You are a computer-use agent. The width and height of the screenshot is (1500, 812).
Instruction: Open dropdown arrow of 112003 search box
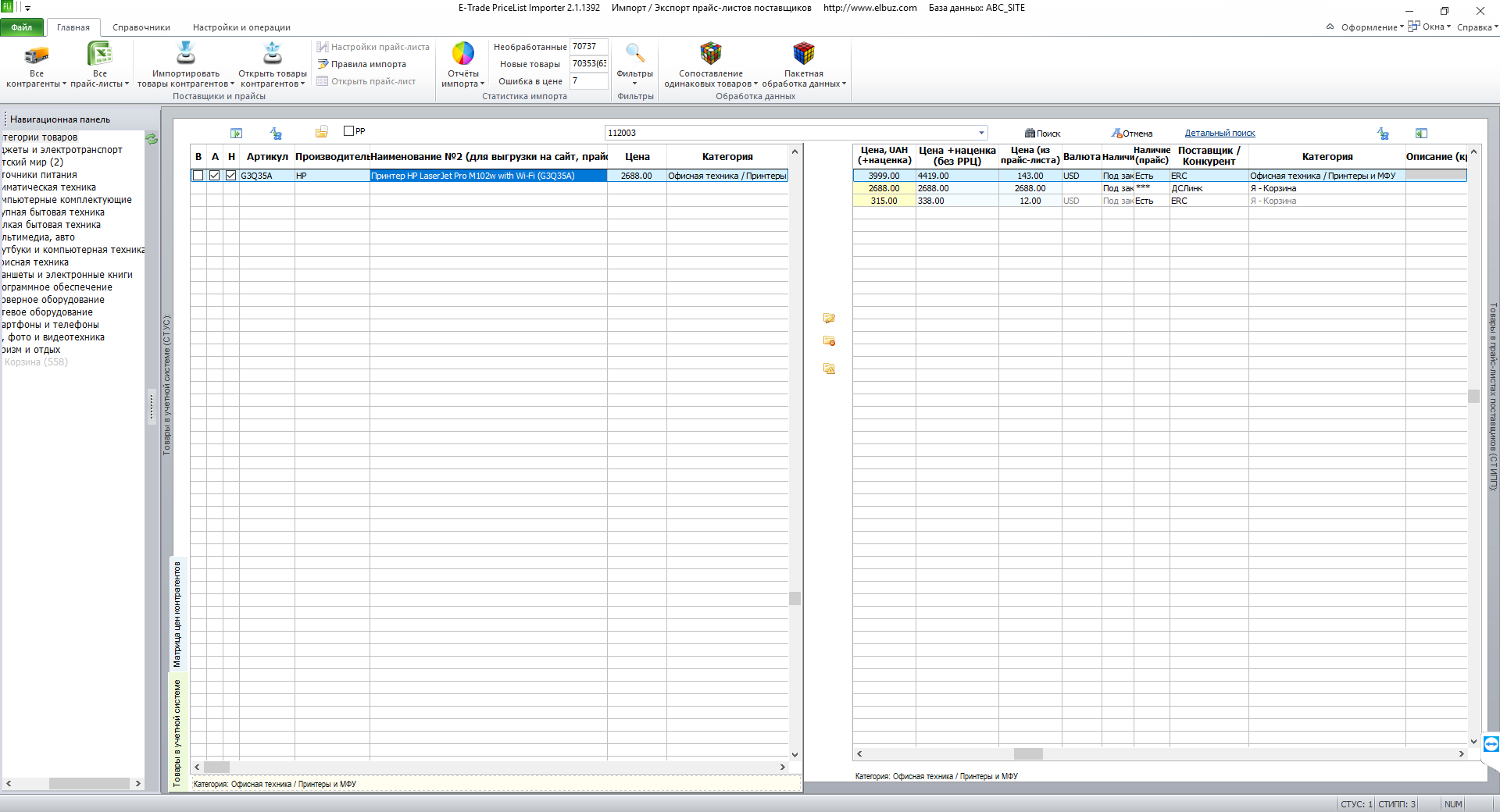click(982, 133)
